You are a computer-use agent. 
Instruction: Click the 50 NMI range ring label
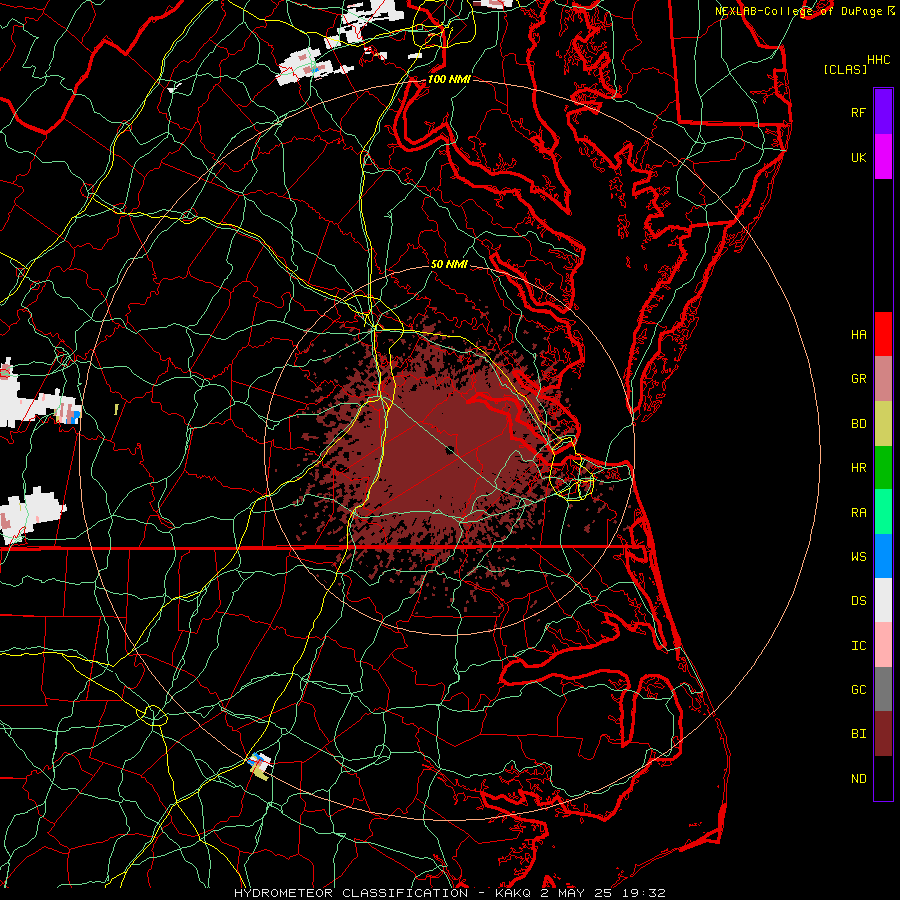(449, 265)
